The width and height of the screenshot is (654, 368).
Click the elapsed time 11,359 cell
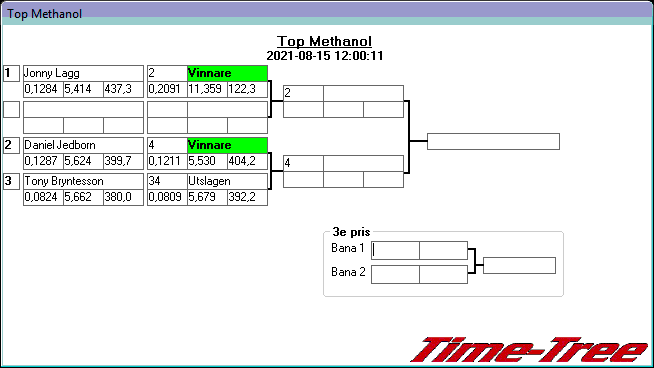coord(207,89)
